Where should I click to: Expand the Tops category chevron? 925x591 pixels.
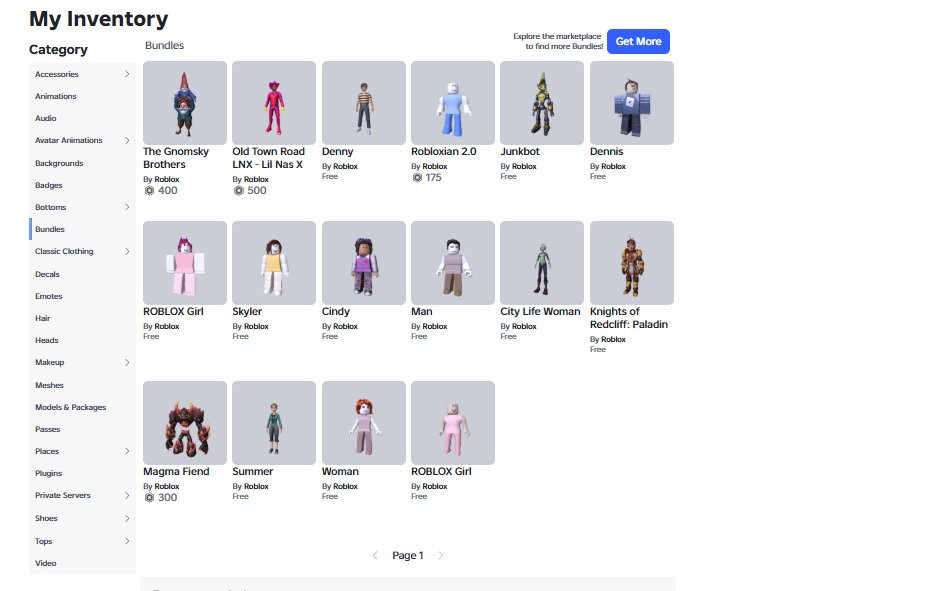[127, 541]
